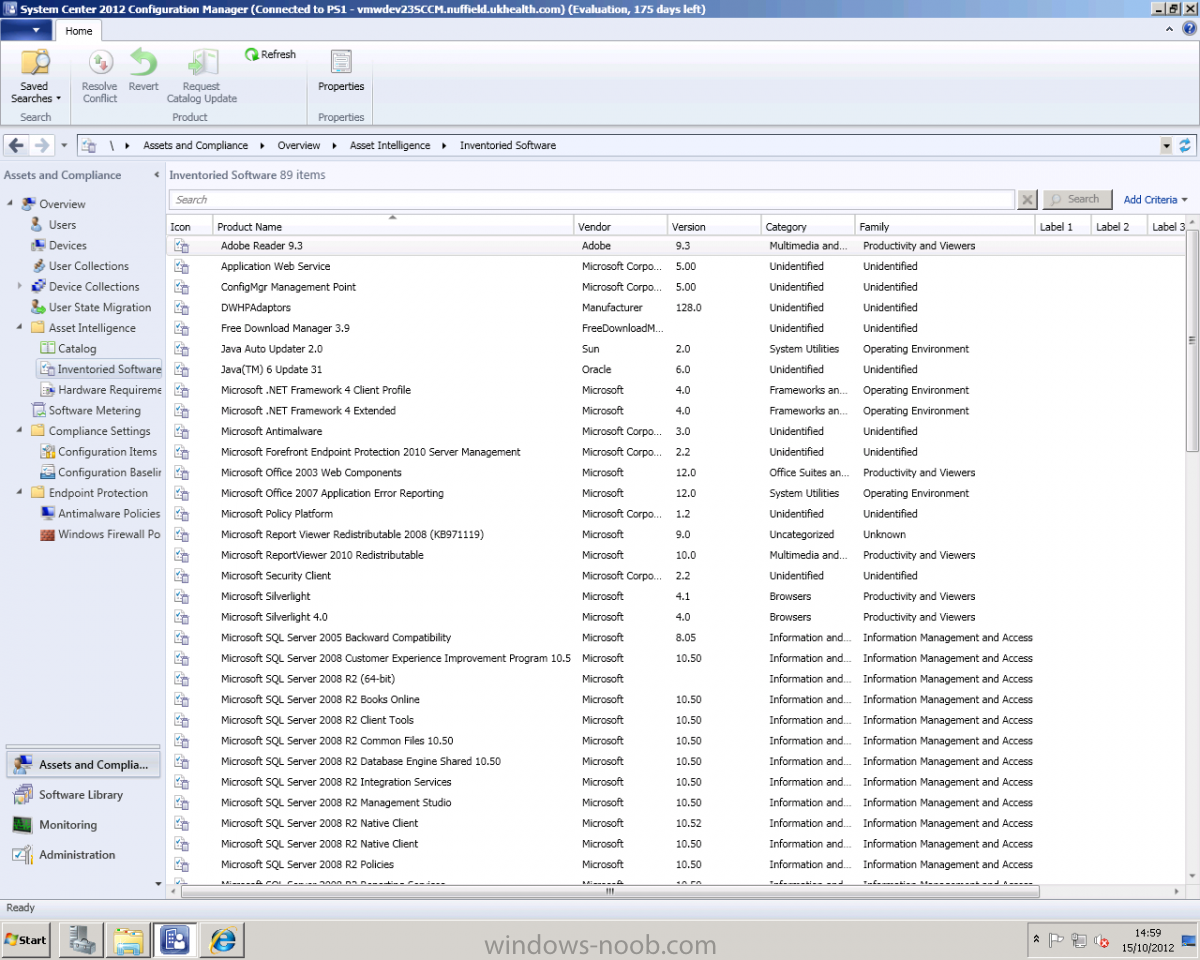The height and width of the screenshot is (960, 1200).
Task: Open the Add Criteria dropdown
Action: click(1155, 200)
